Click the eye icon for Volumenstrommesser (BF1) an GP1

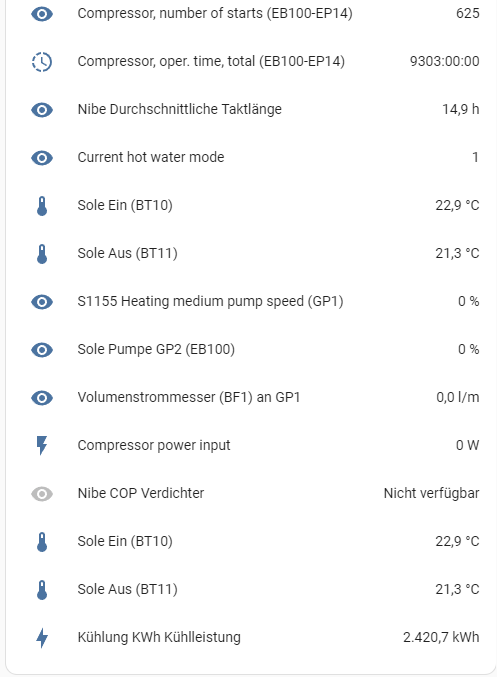(x=42, y=398)
